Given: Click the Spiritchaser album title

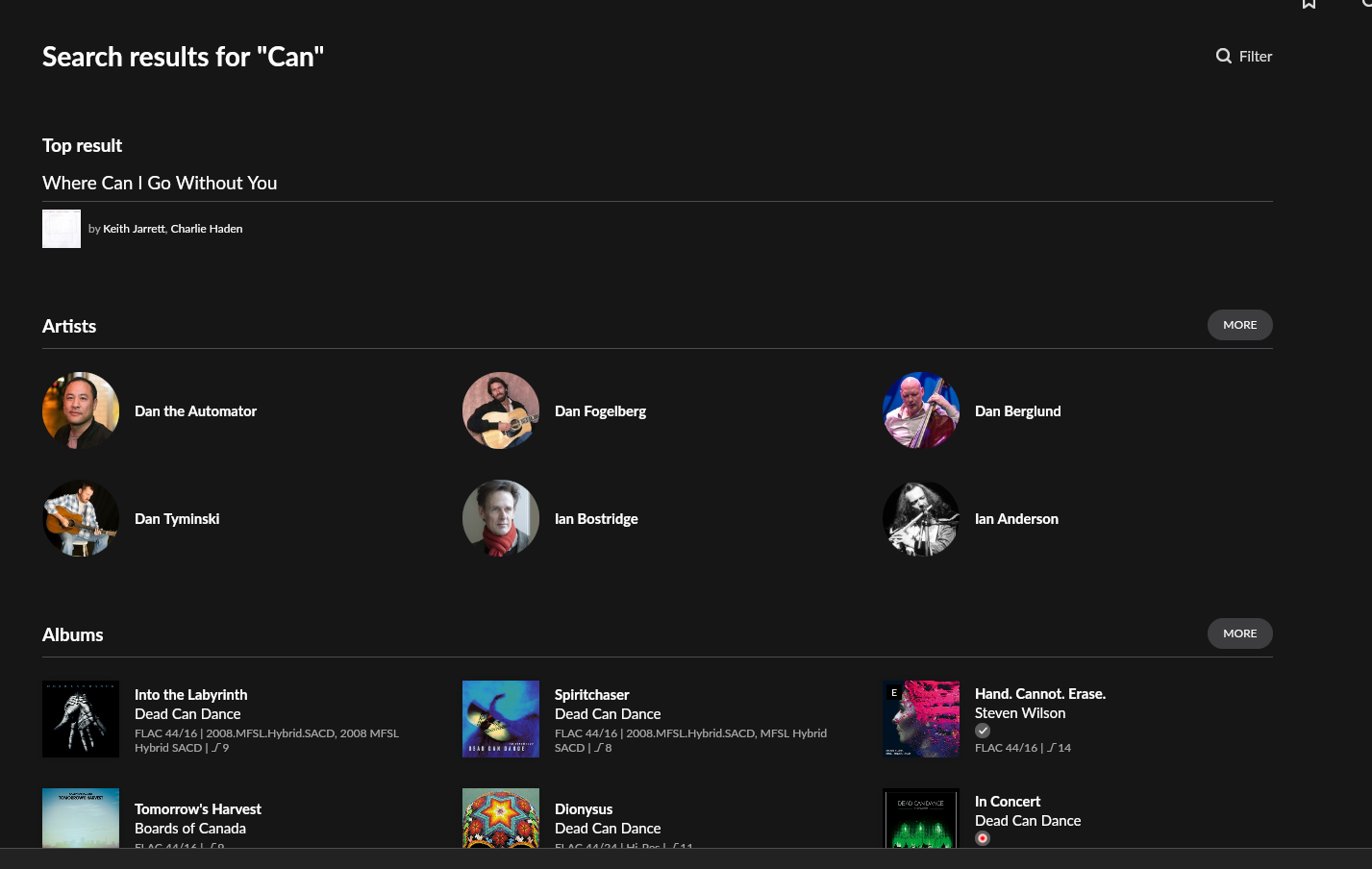Looking at the screenshot, I should (x=591, y=695).
